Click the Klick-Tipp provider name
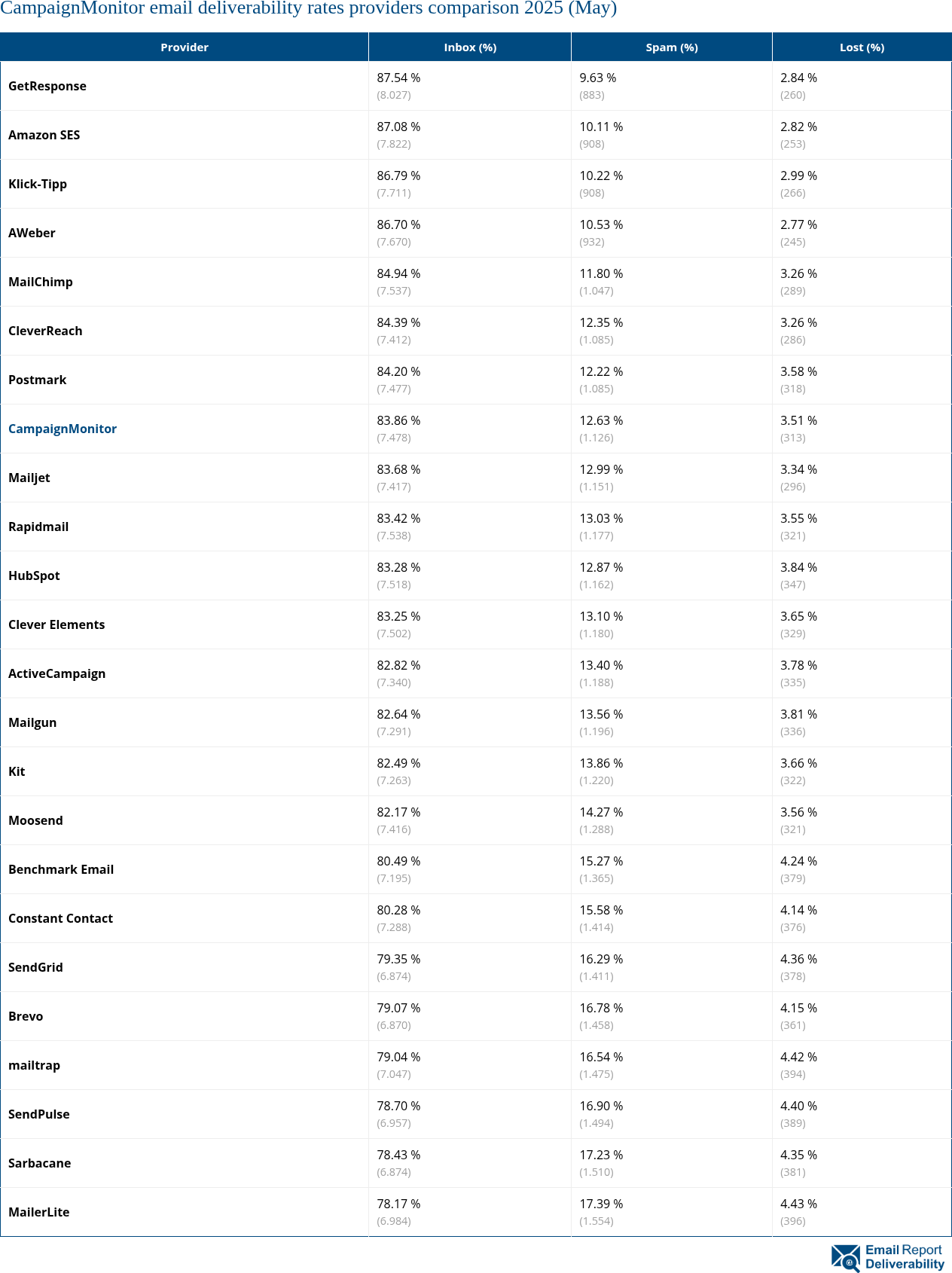Screen dimensions: 952x1273 [38, 184]
